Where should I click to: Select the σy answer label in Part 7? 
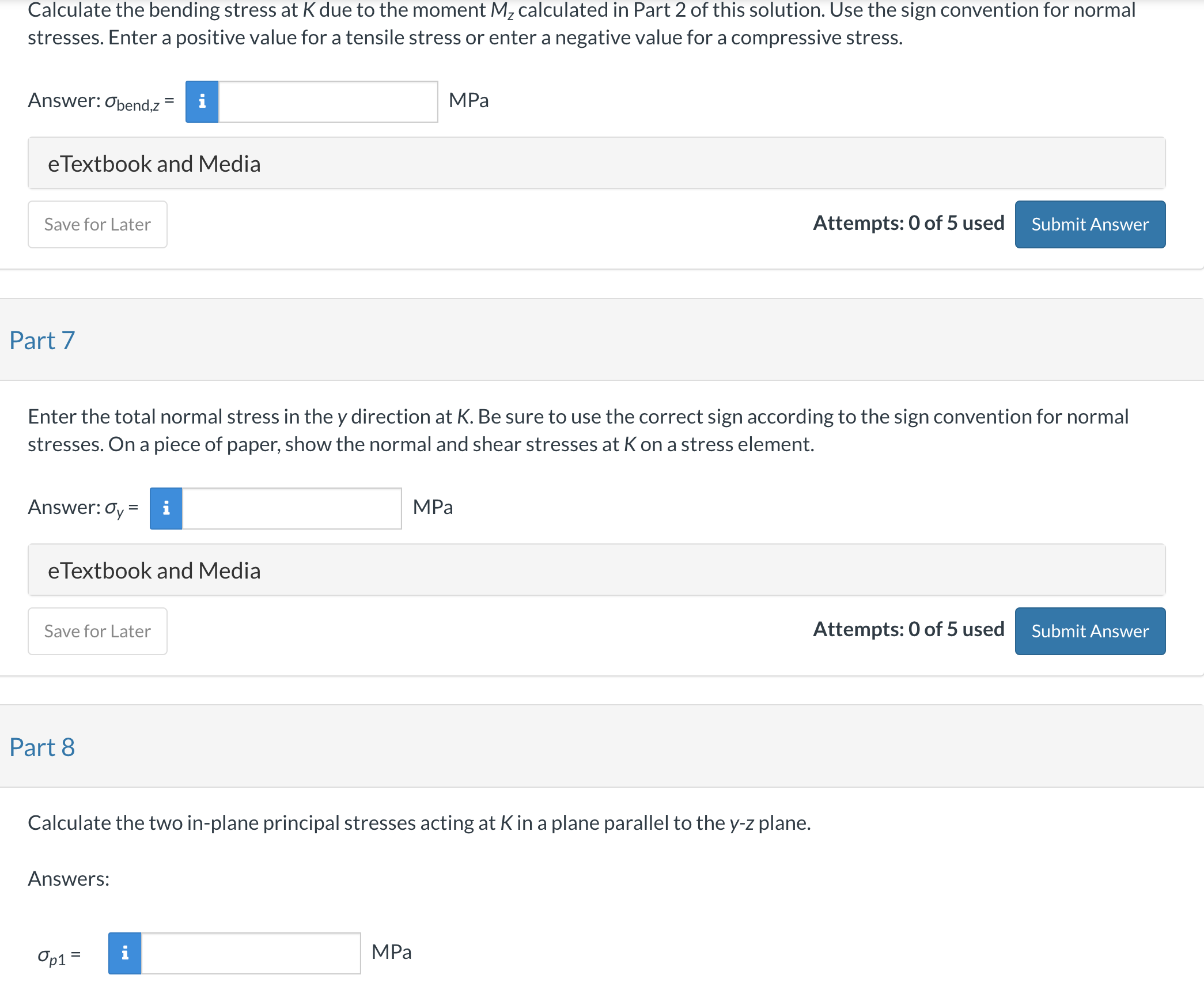tap(83, 508)
